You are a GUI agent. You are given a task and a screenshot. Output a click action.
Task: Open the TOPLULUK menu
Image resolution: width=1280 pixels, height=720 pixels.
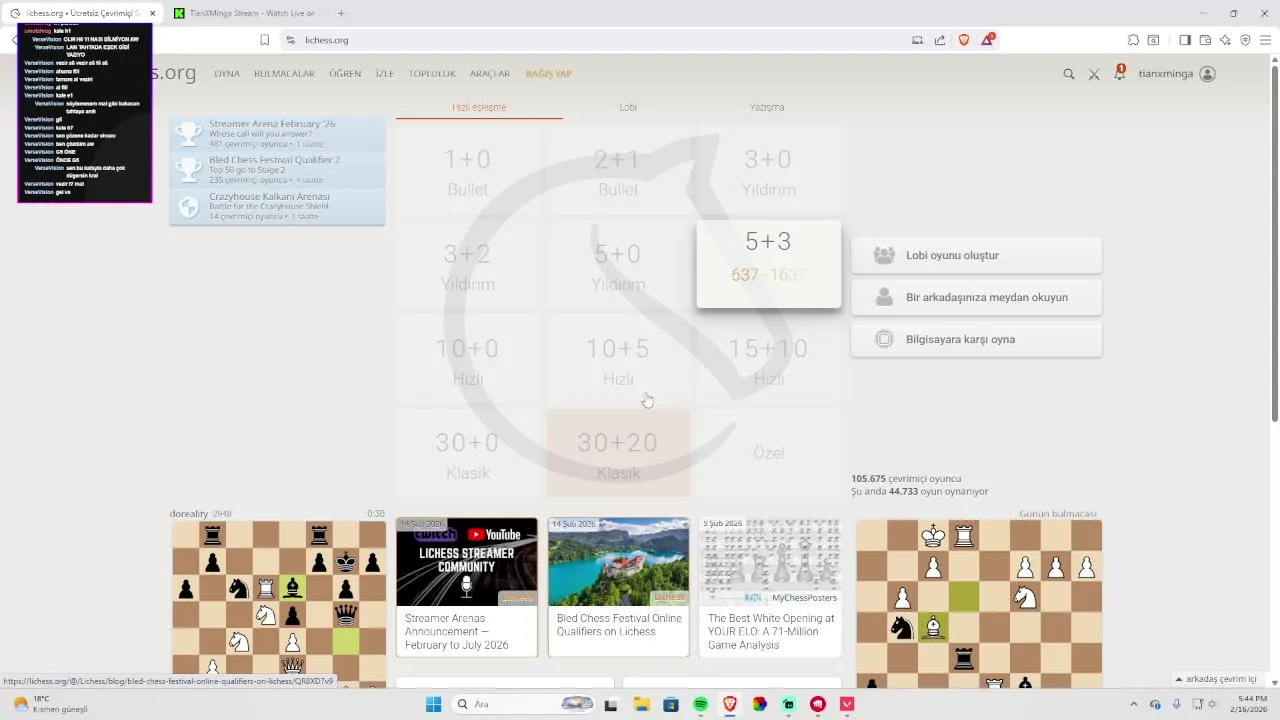pos(432,74)
